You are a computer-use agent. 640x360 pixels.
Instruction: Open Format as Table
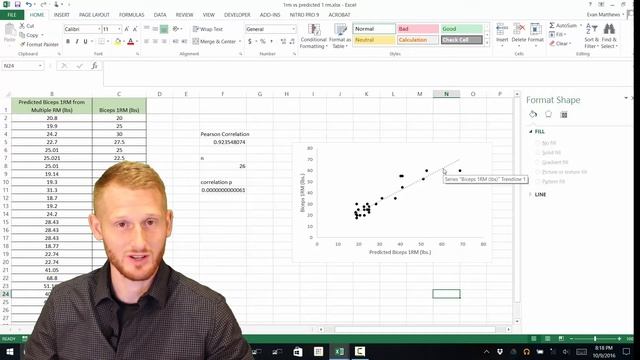click(x=340, y=36)
